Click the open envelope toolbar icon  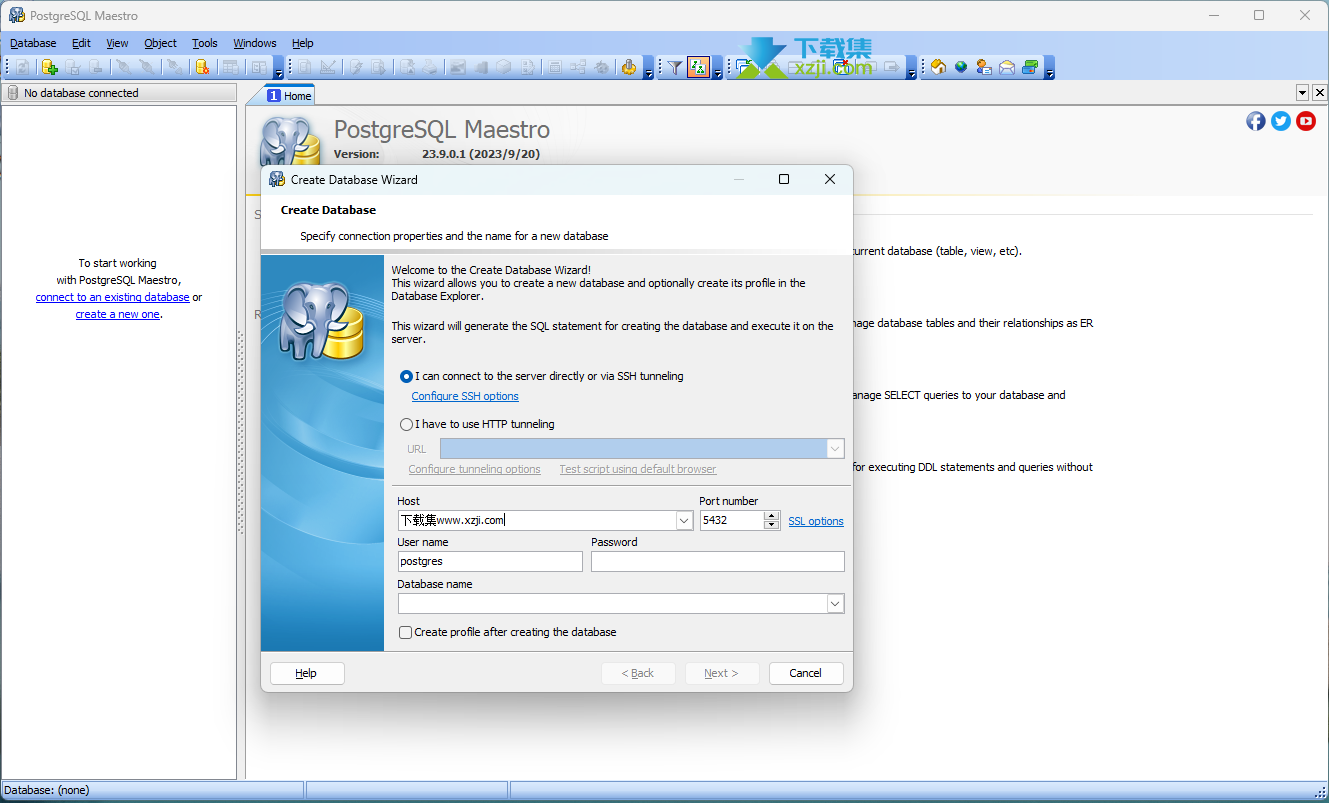1007,67
